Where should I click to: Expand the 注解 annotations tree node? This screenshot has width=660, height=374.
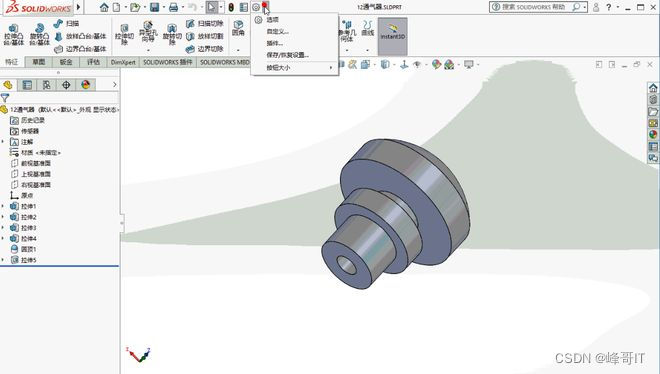click(3, 142)
